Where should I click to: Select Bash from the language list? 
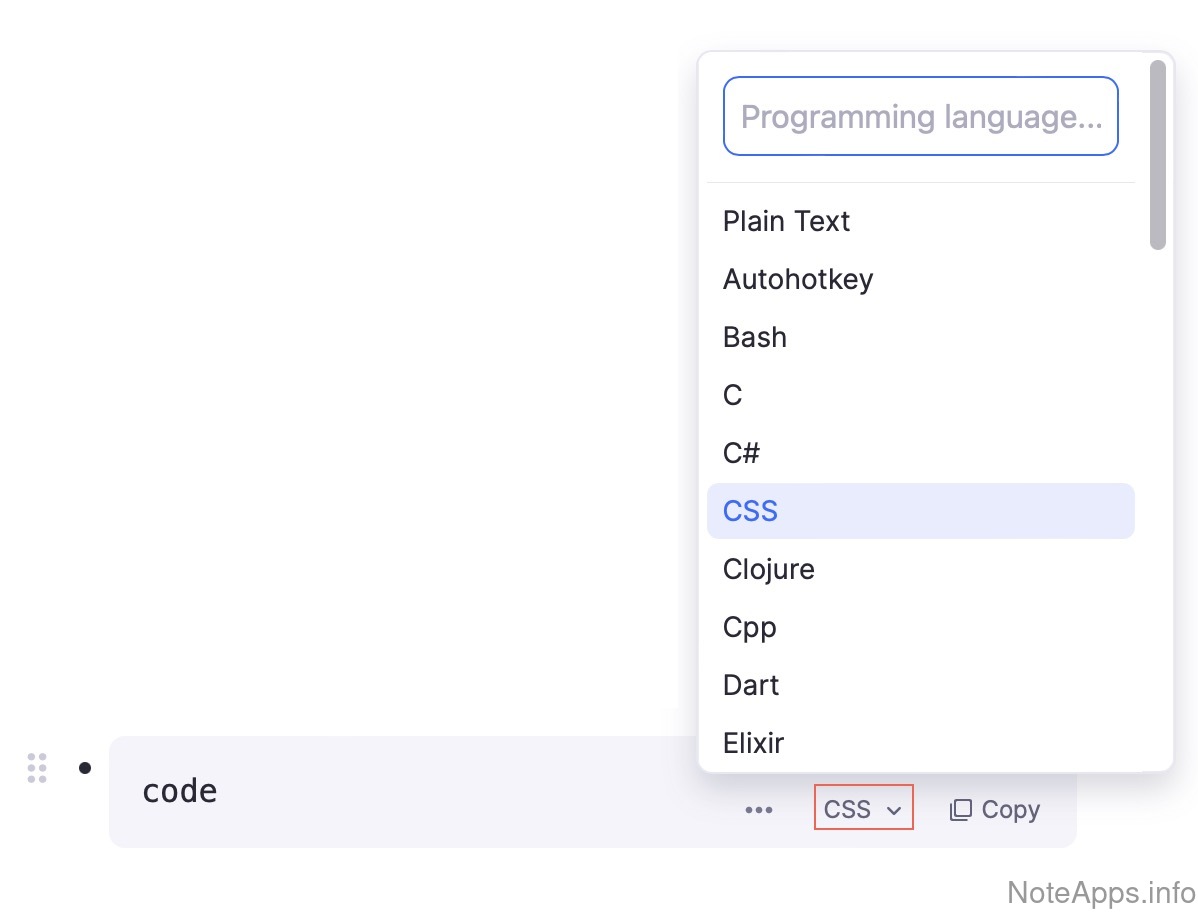coord(755,337)
